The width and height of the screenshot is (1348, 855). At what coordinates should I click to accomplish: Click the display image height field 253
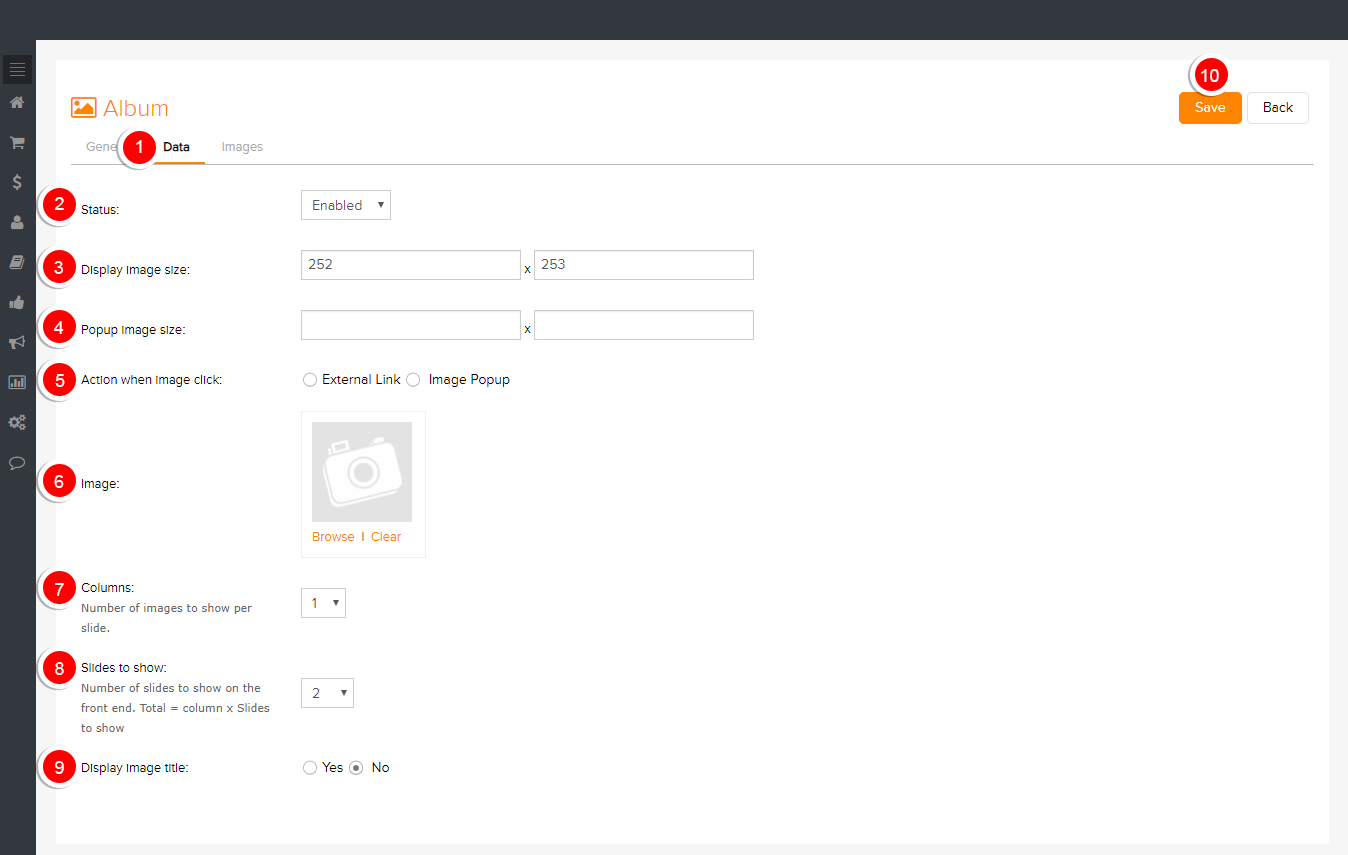click(644, 265)
